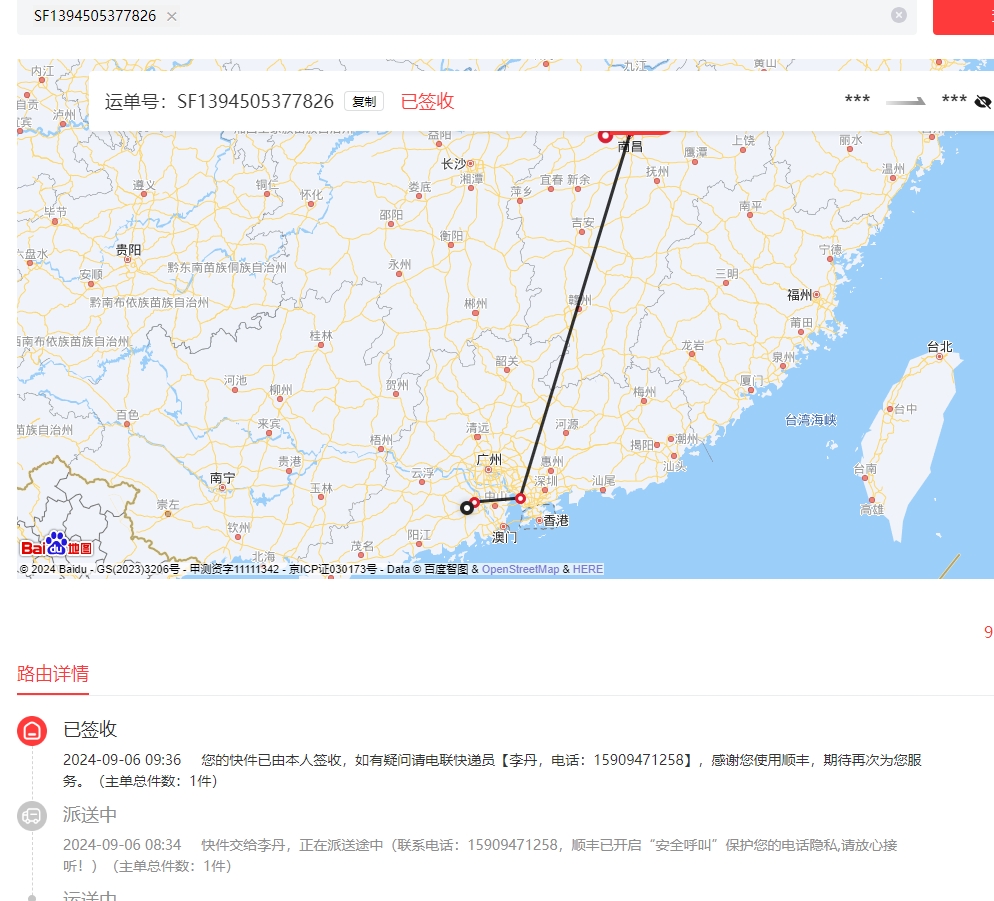Click the 三明 label on the map
994x901 pixels.
pos(726,273)
